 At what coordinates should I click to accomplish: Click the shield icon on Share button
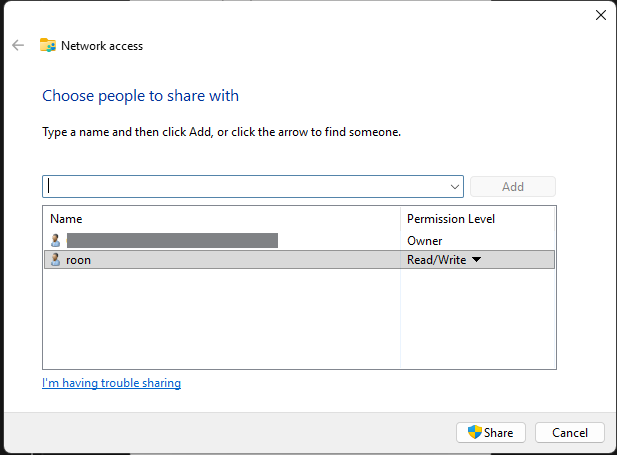coord(475,432)
